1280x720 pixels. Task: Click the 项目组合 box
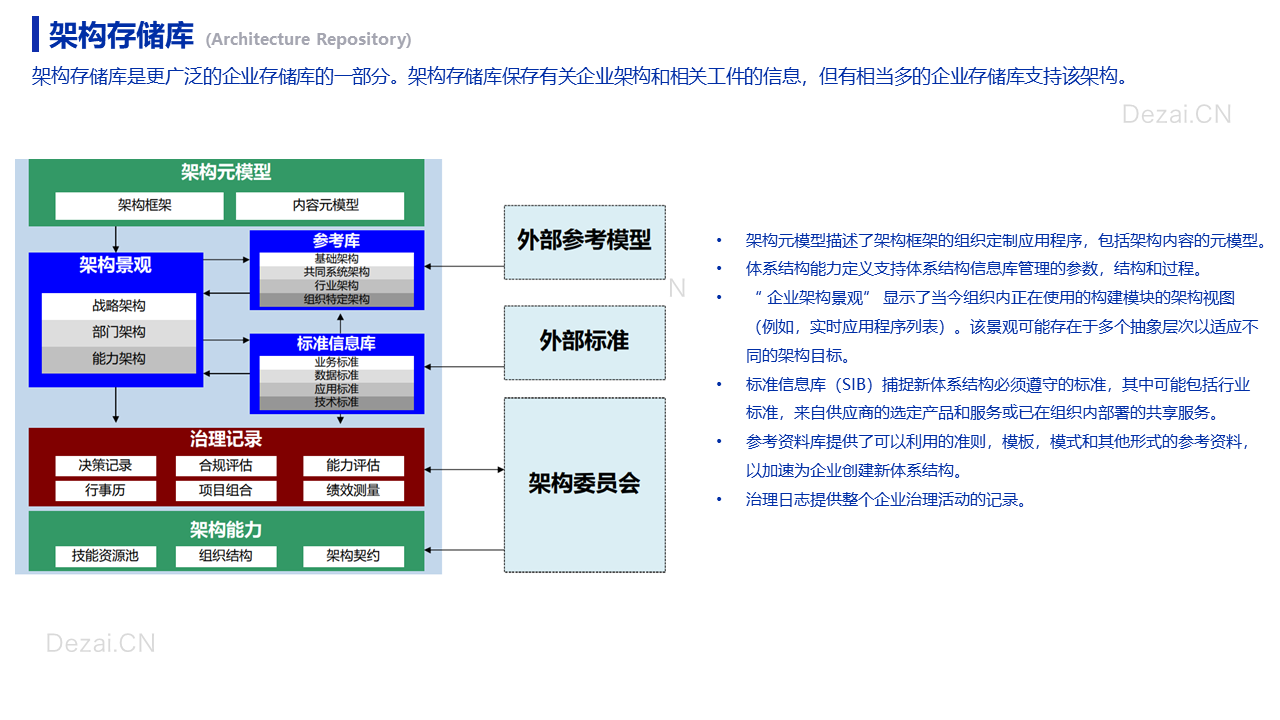pyautogui.click(x=226, y=491)
